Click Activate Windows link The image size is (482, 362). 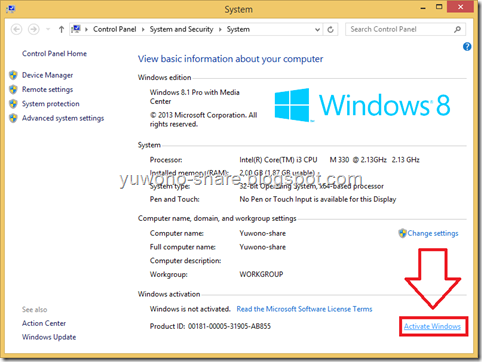432,326
